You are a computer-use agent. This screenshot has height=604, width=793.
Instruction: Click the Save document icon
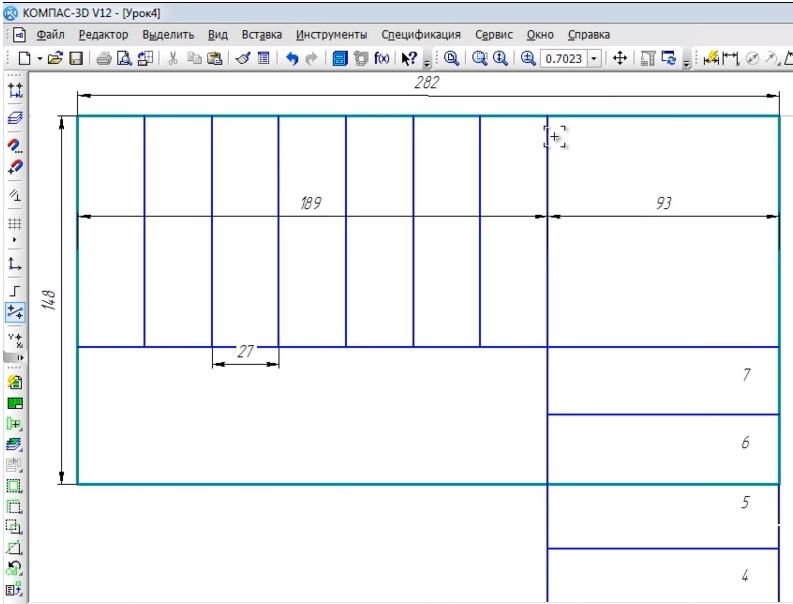75,59
